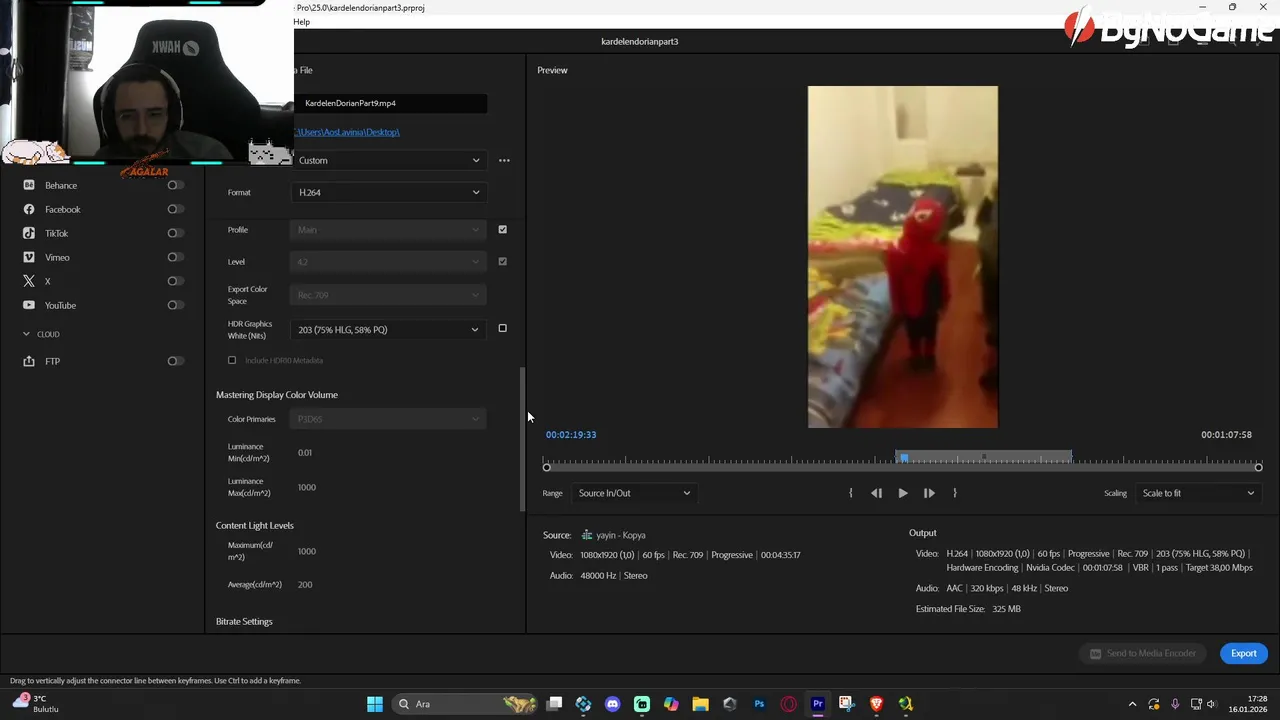Click the microphone icon in system tray
Screen dimensions: 1280x720
pyautogui.click(x=1175, y=704)
